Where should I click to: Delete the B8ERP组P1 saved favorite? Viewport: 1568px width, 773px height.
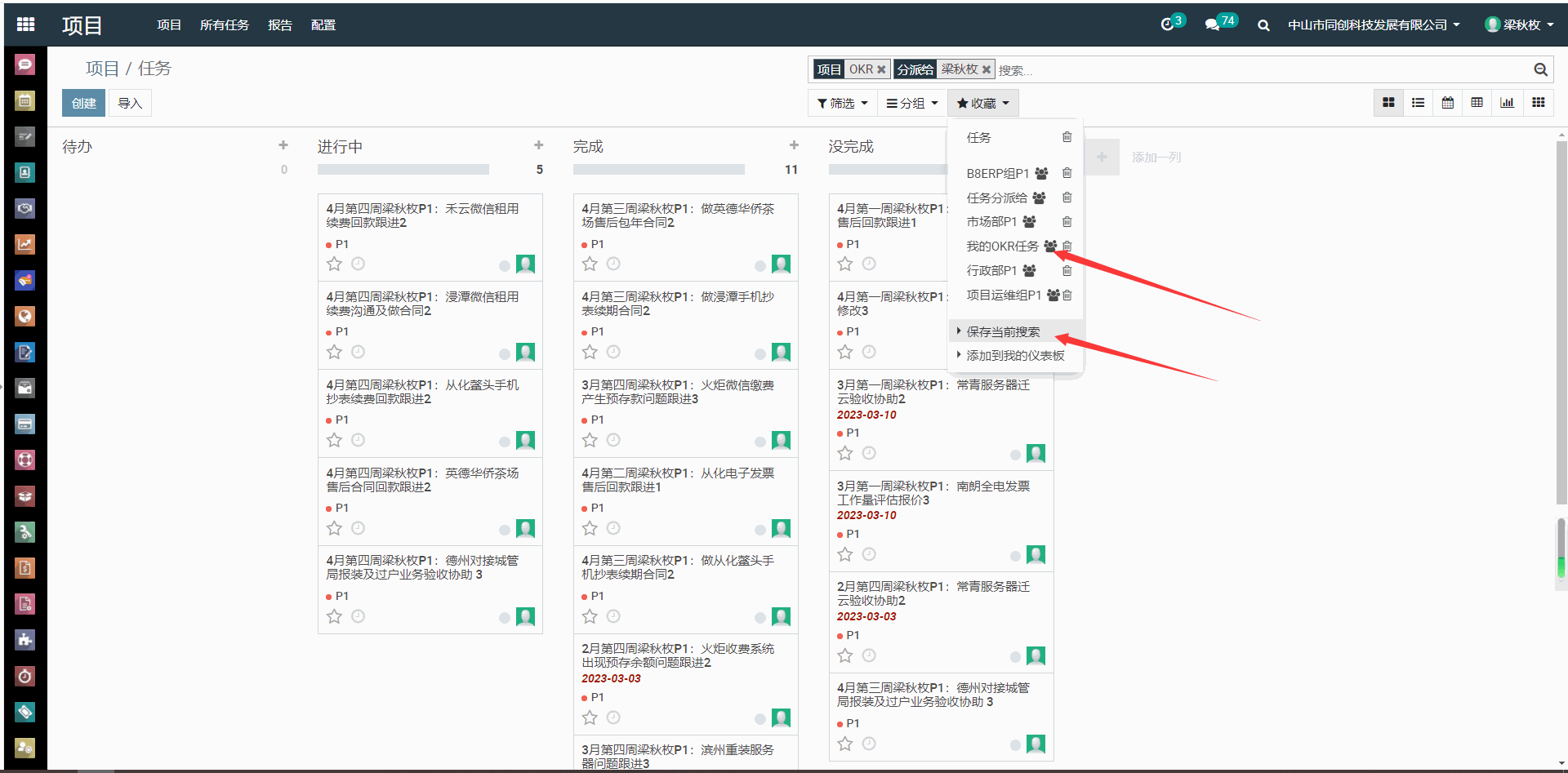(x=1067, y=173)
